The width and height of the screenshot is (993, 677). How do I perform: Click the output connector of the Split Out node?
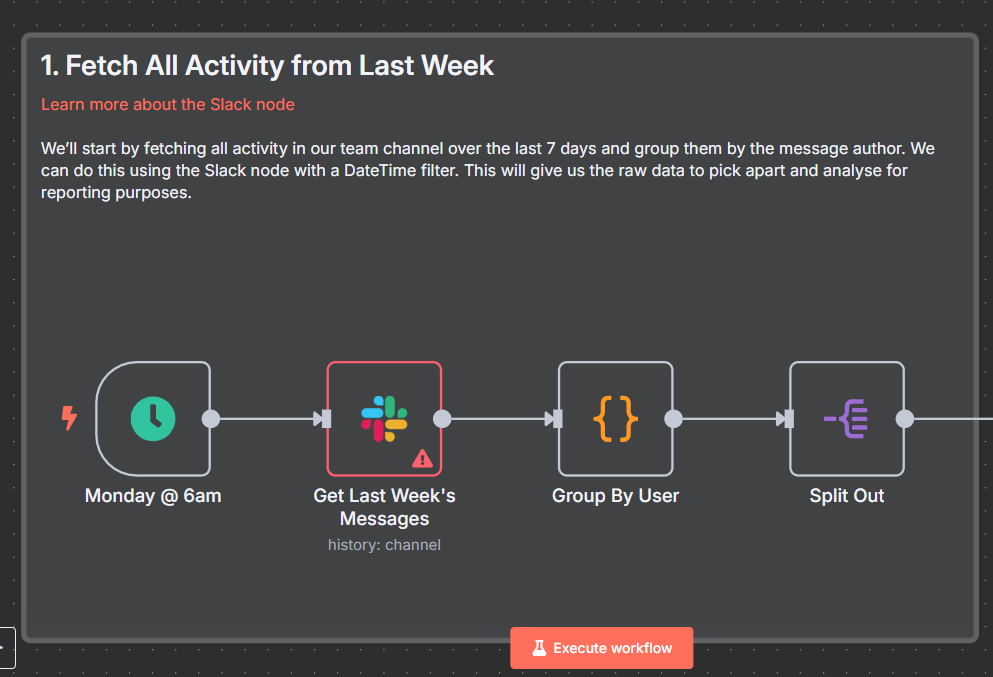(x=904, y=419)
